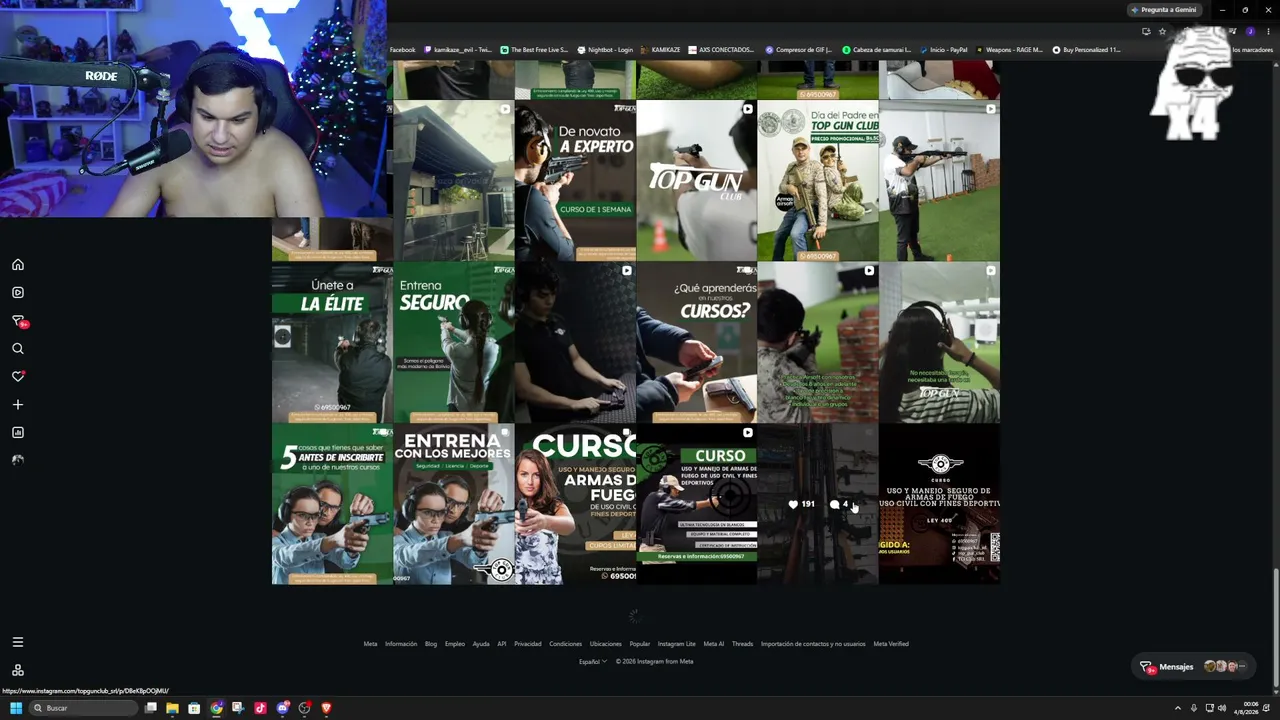This screenshot has height=720, width=1280.
Task: Open Brave browser from the taskbar
Action: pos(326,708)
